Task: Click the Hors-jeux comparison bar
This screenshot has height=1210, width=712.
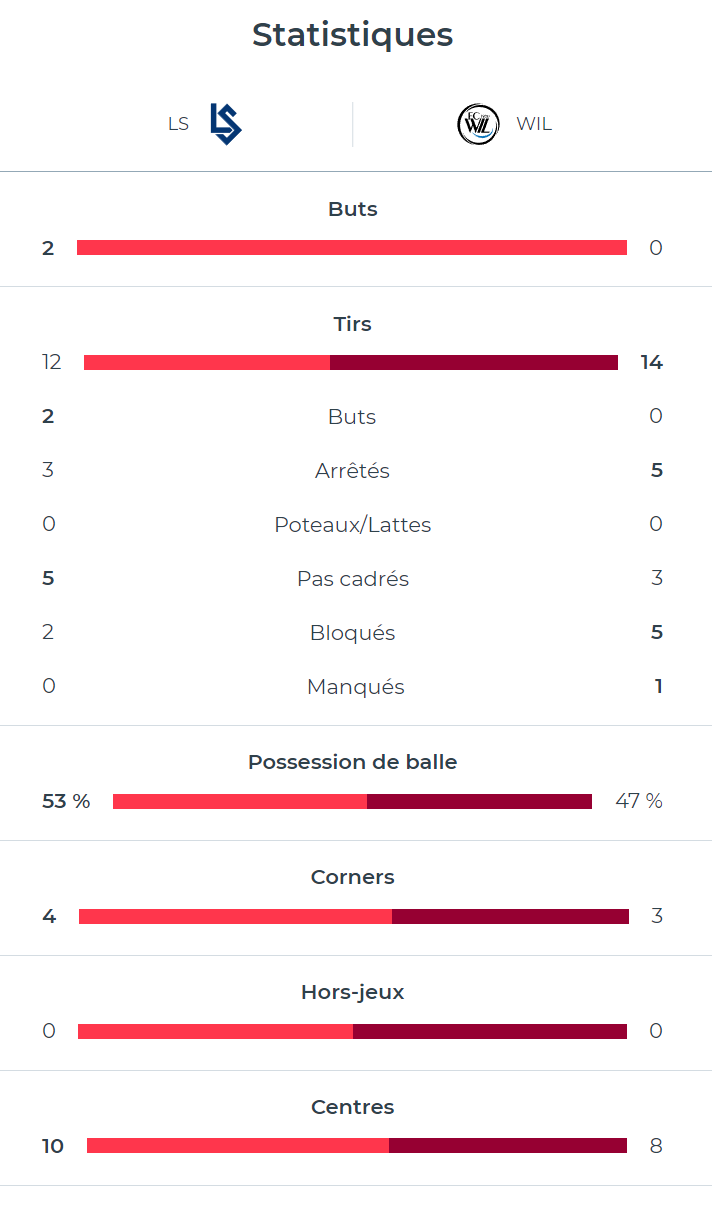Action: (x=352, y=1031)
